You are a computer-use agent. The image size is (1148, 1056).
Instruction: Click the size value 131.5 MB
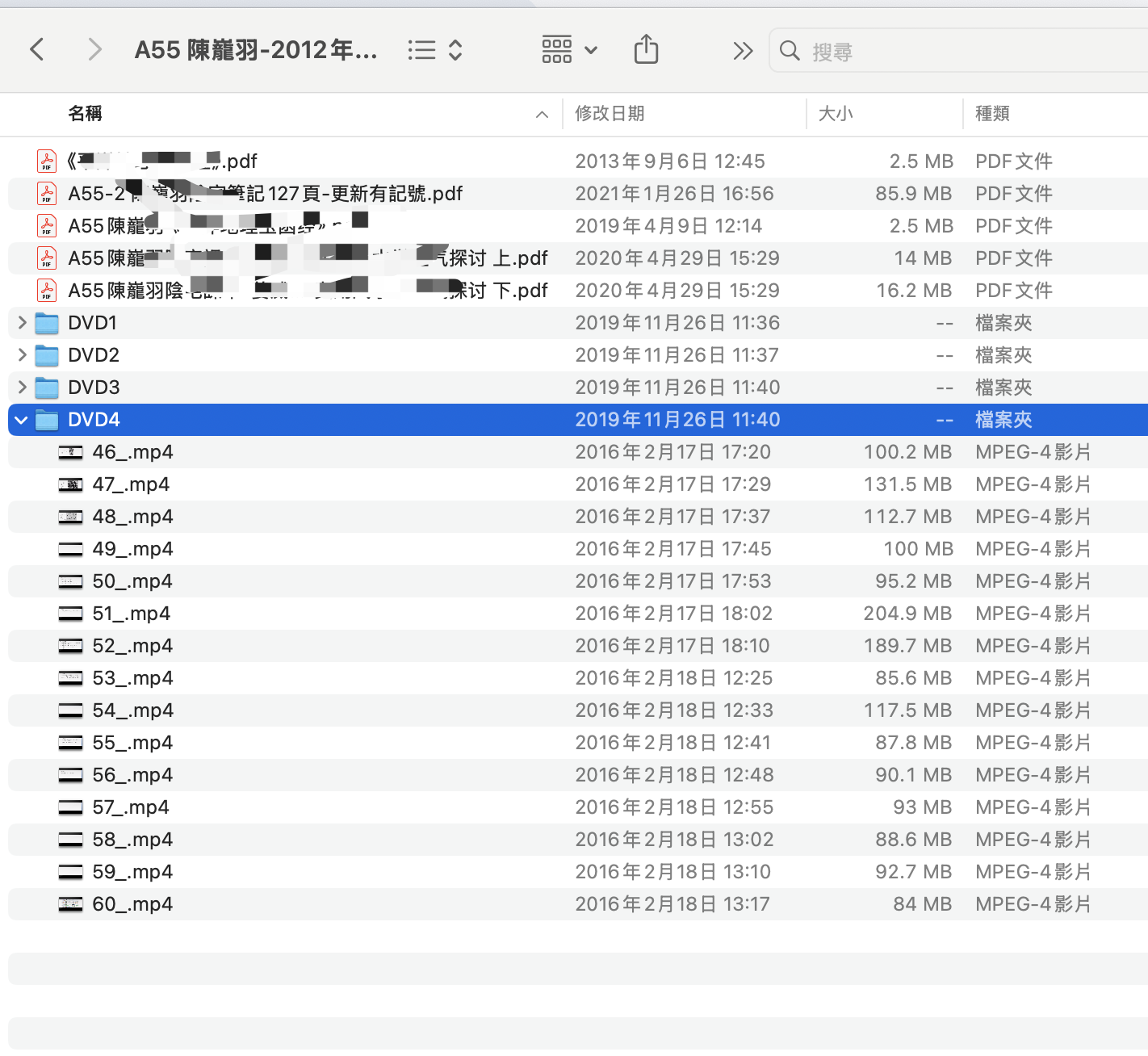click(x=908, y=484)
